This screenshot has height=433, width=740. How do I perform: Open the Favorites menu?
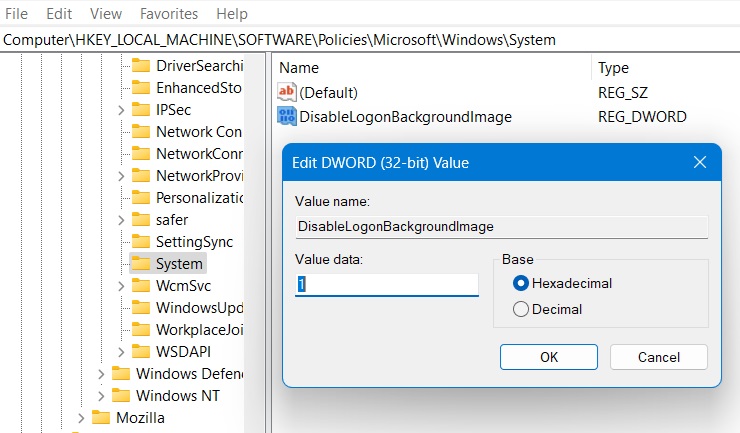tap(169, 14)
